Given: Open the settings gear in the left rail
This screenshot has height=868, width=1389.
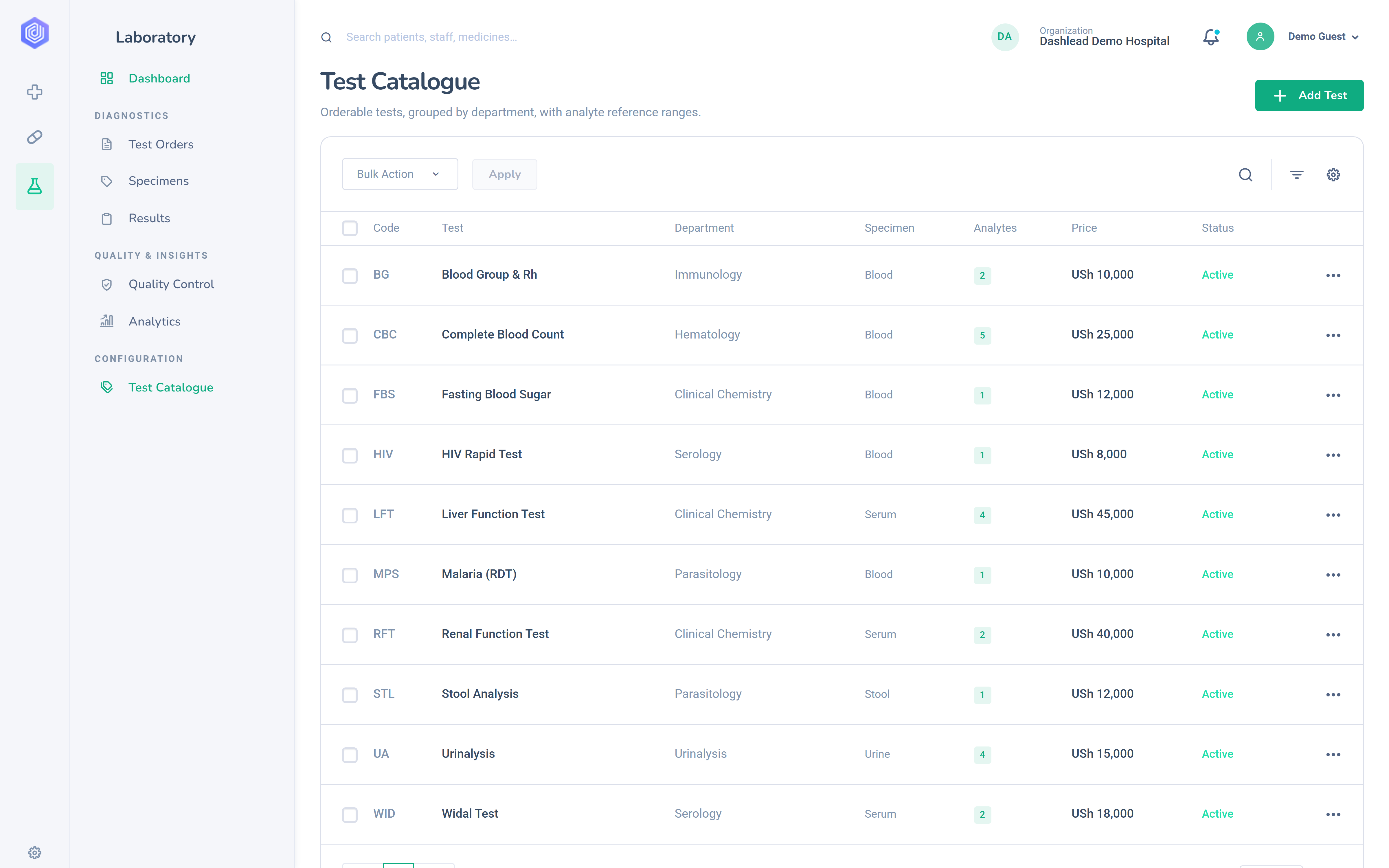Looking at the screenshot, I should click(x=34, y=852).
